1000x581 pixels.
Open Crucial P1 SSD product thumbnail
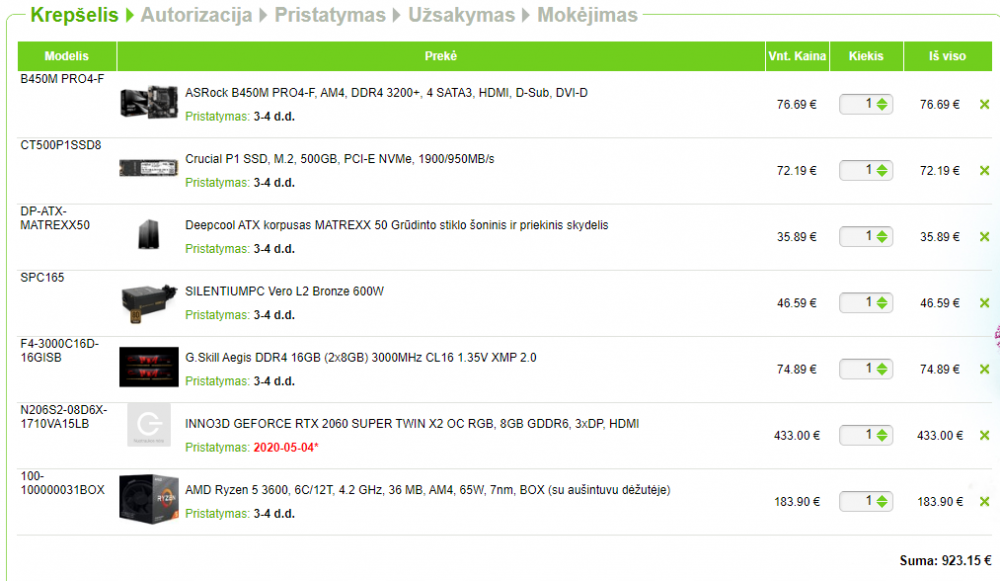tap(149, 168)
